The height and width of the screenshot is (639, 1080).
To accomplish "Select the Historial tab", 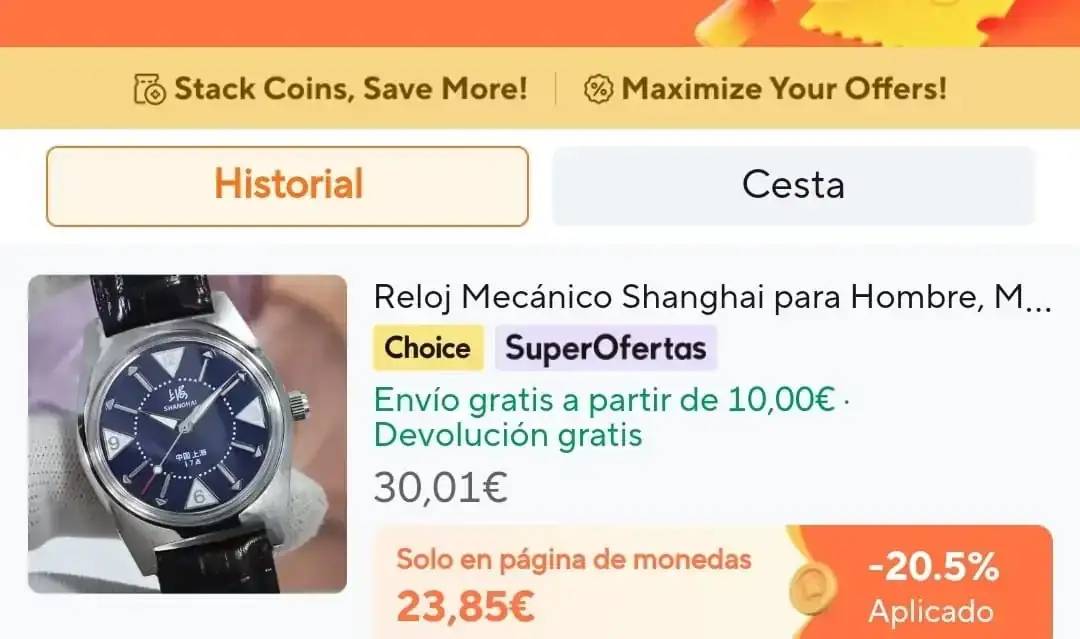I will tap(287, 186).
